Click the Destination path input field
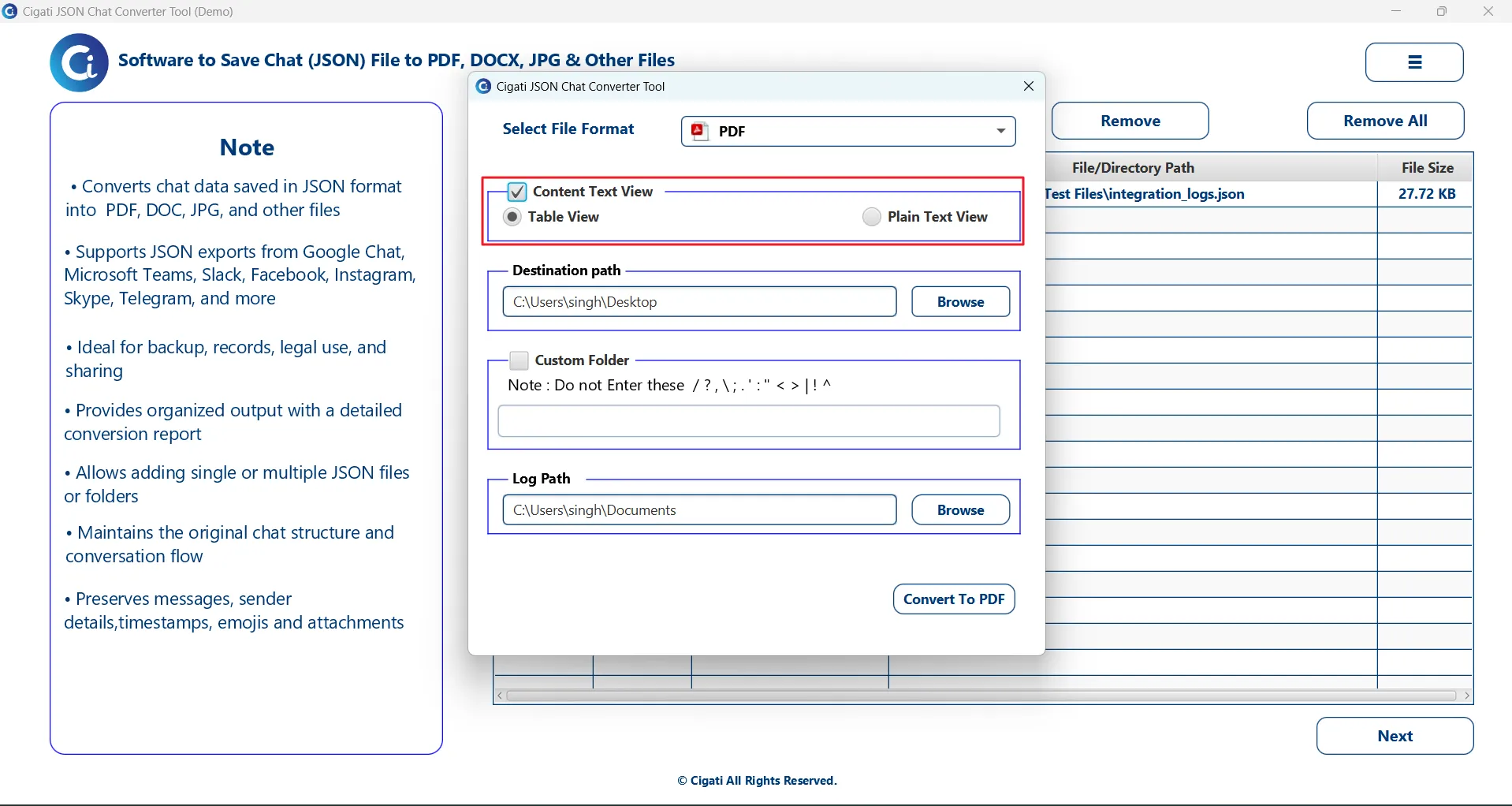This screenshot has width=1512, height=806. [x=699, y=302]
